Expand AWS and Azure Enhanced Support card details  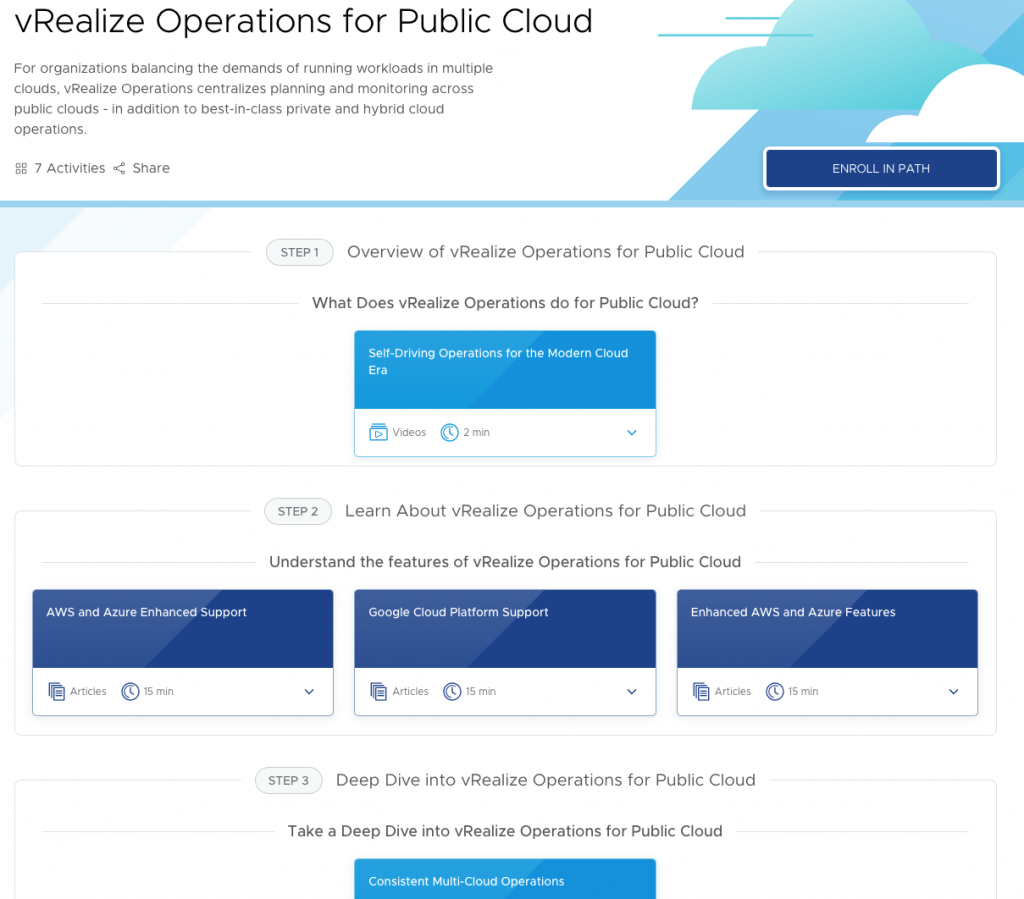pos(309,692)
